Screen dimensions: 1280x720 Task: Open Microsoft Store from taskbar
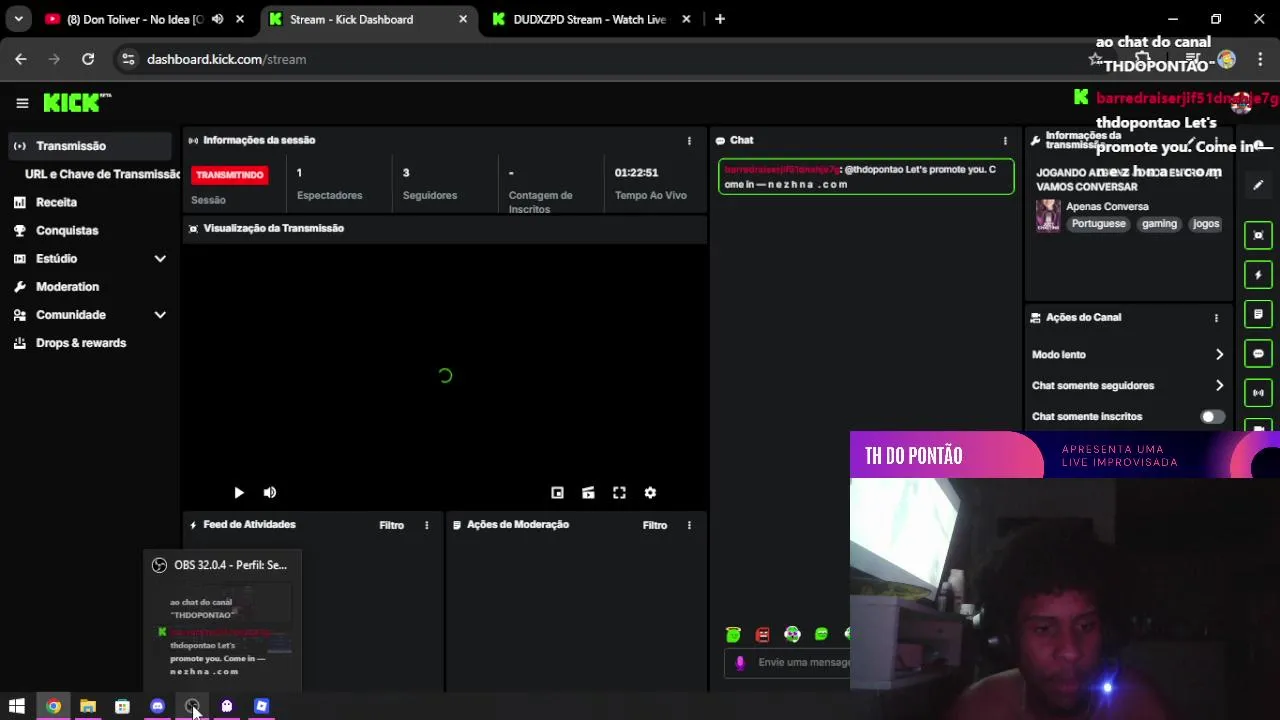(x=122, y=707)
